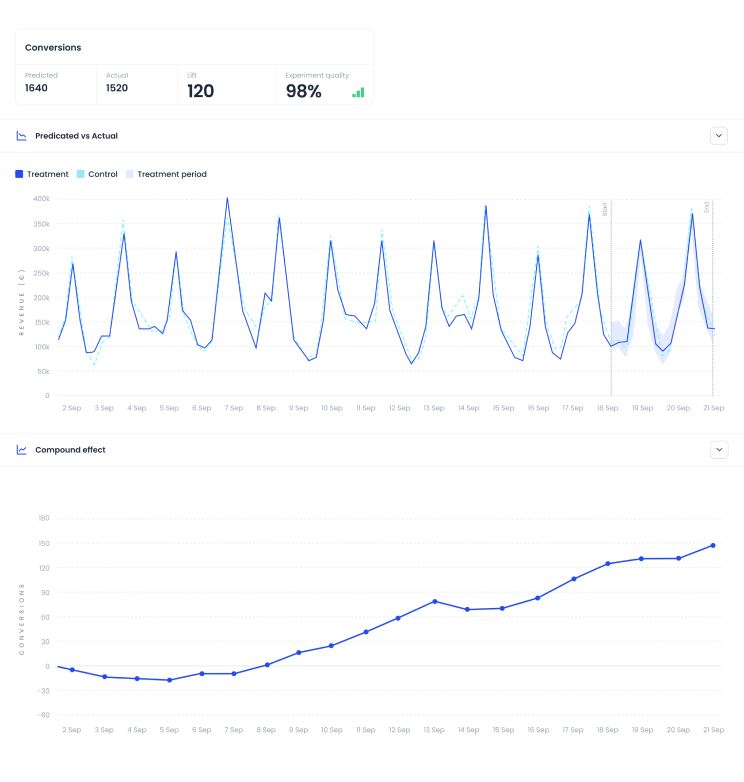Click the Compound effect heading

[70, 450]
